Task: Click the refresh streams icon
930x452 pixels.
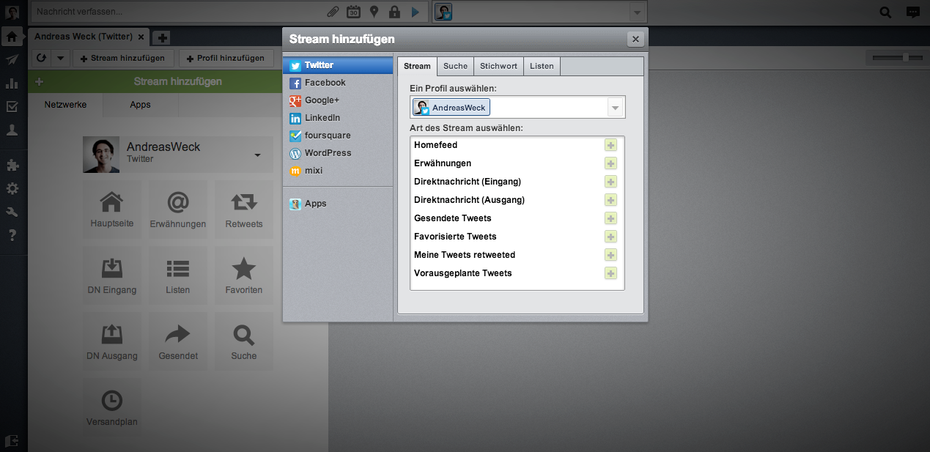Action: pyautogui.click(x=42, y=58)
